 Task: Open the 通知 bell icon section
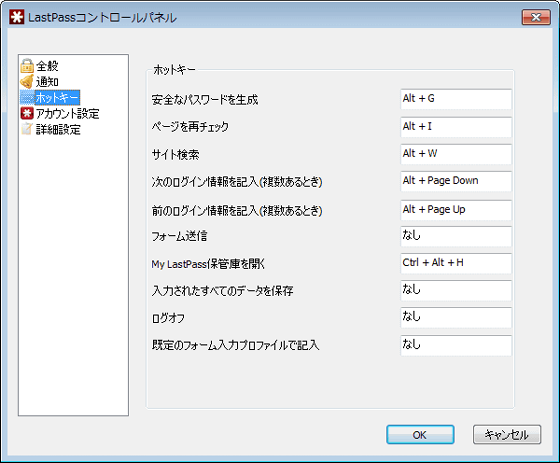tap(27, 82)
